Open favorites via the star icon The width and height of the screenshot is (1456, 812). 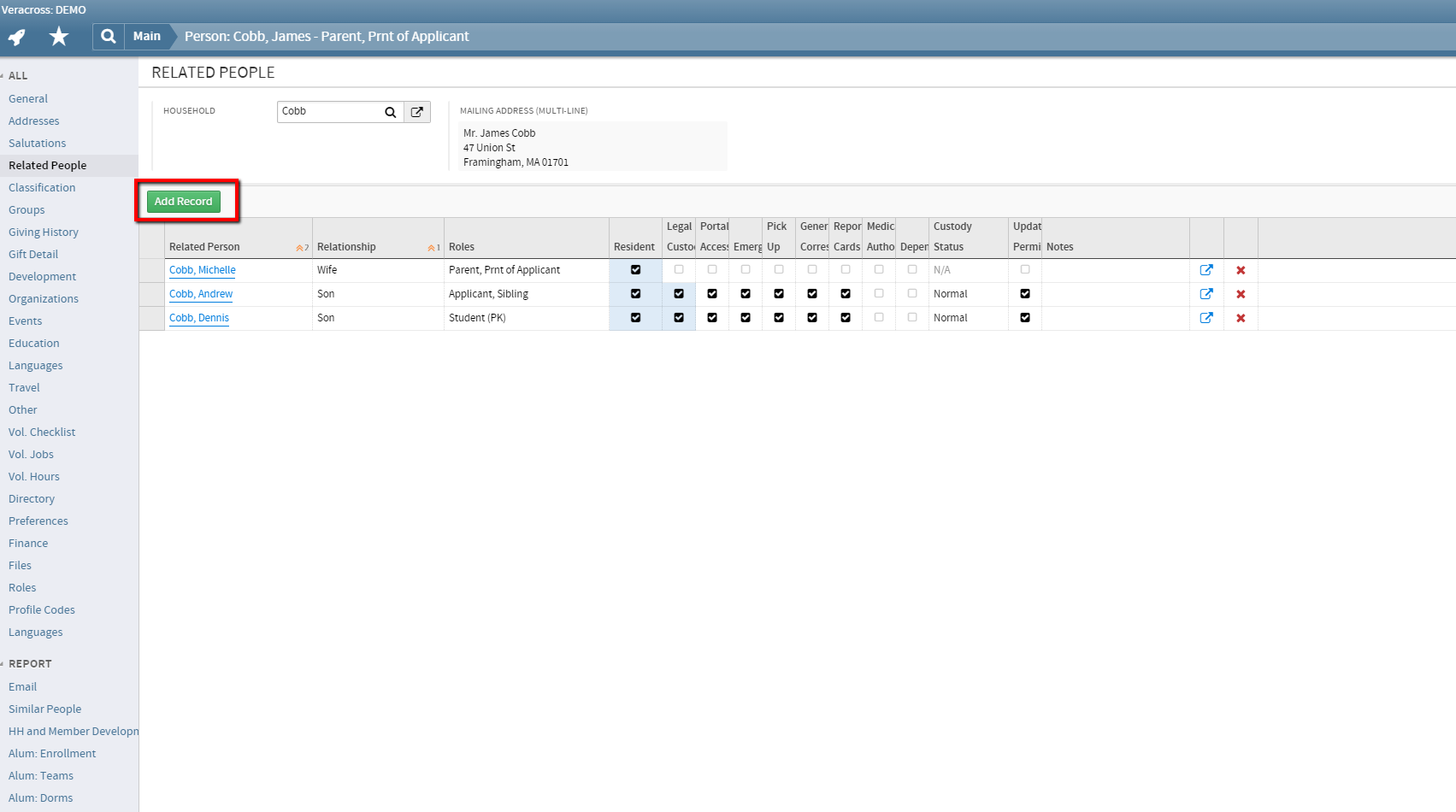click(58, 36)
